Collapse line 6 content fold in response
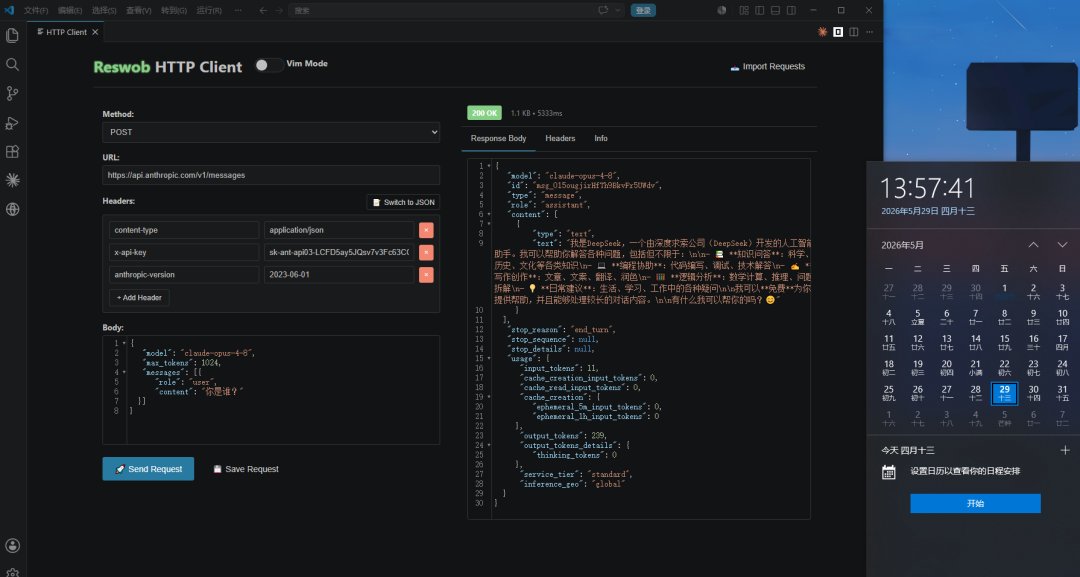Screen dimensions: 1080x577 (x=489, y=214)
